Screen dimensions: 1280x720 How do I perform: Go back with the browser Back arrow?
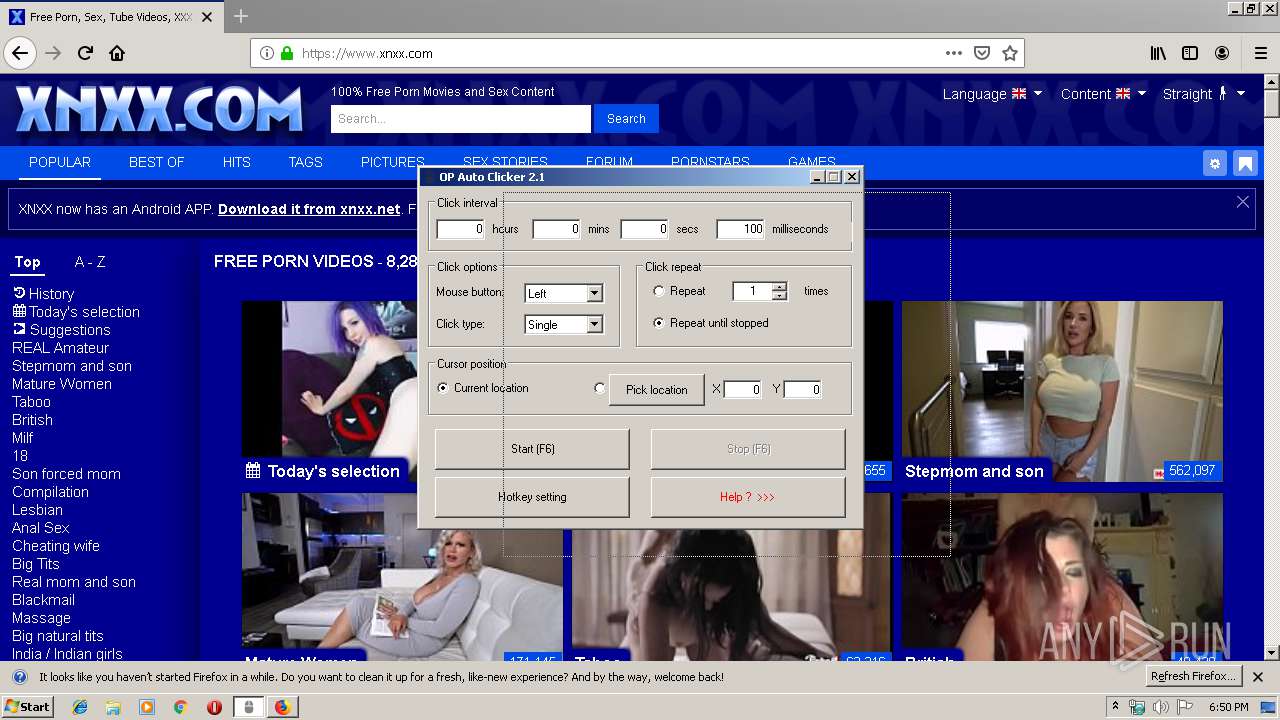(x=20, y=53)
